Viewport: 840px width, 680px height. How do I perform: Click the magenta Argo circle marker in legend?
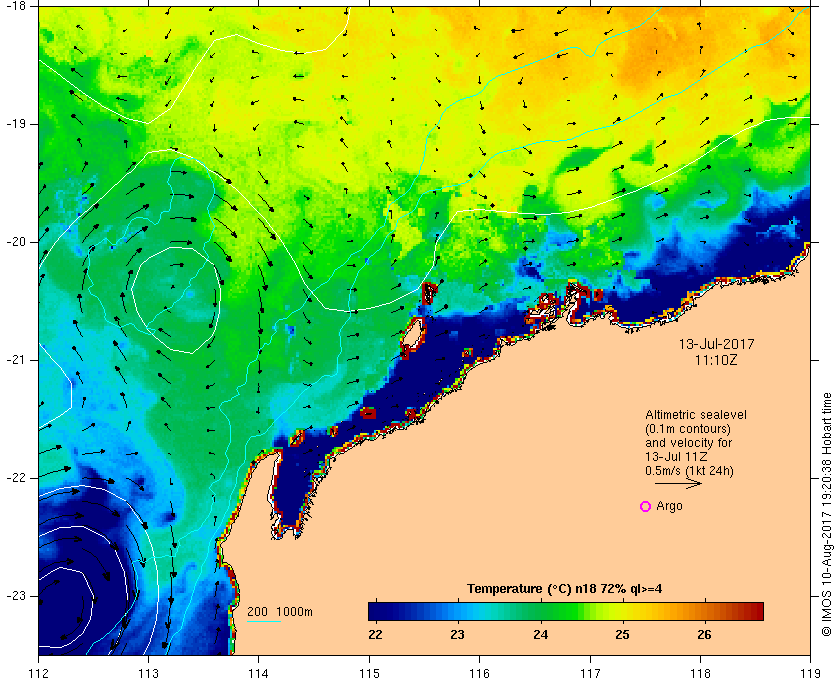(646, 506)
